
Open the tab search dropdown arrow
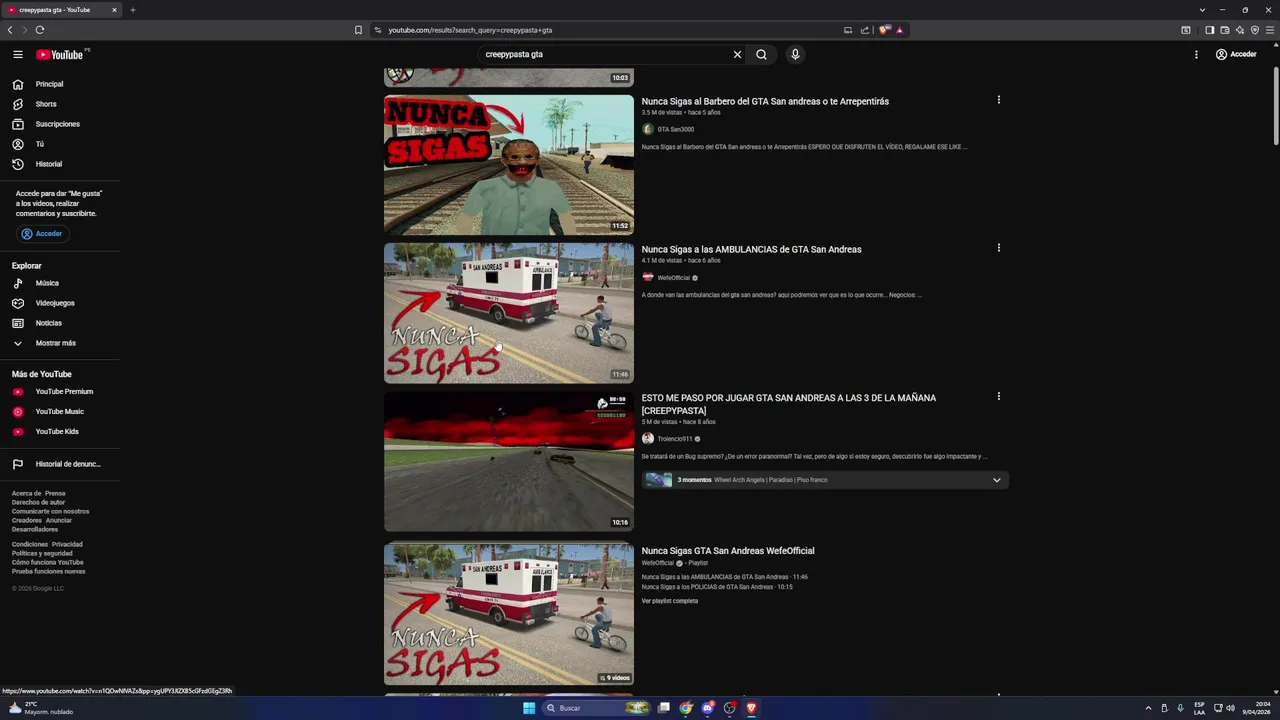tap(1202, 10)
